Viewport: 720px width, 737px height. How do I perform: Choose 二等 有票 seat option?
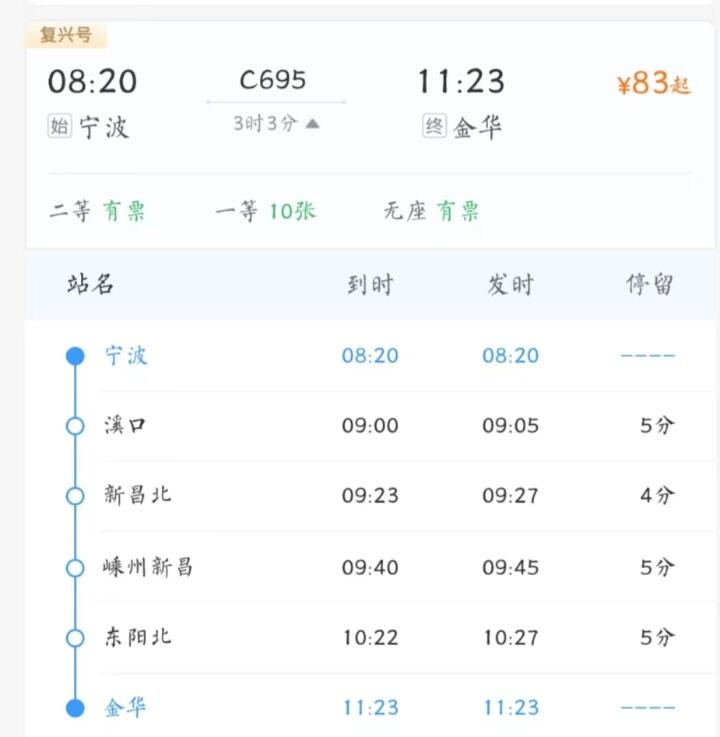[98, 211]
